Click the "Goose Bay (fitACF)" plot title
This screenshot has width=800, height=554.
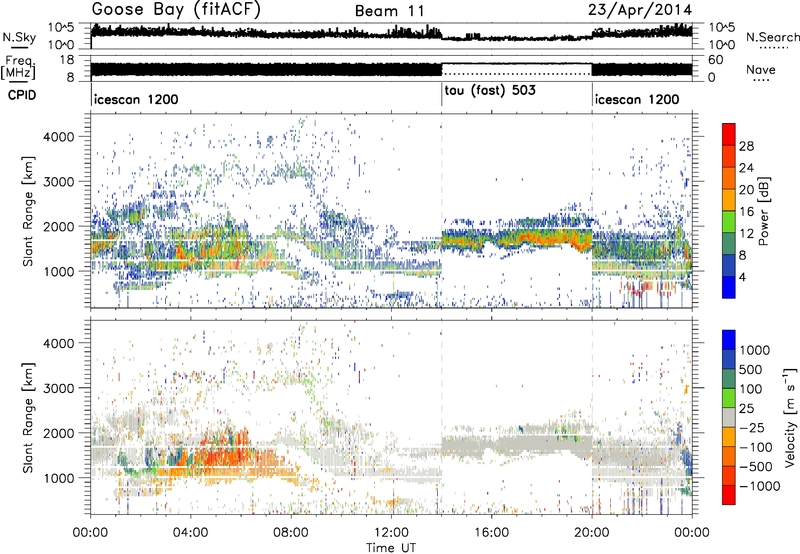pyautogui.click(x=176, y=9)
